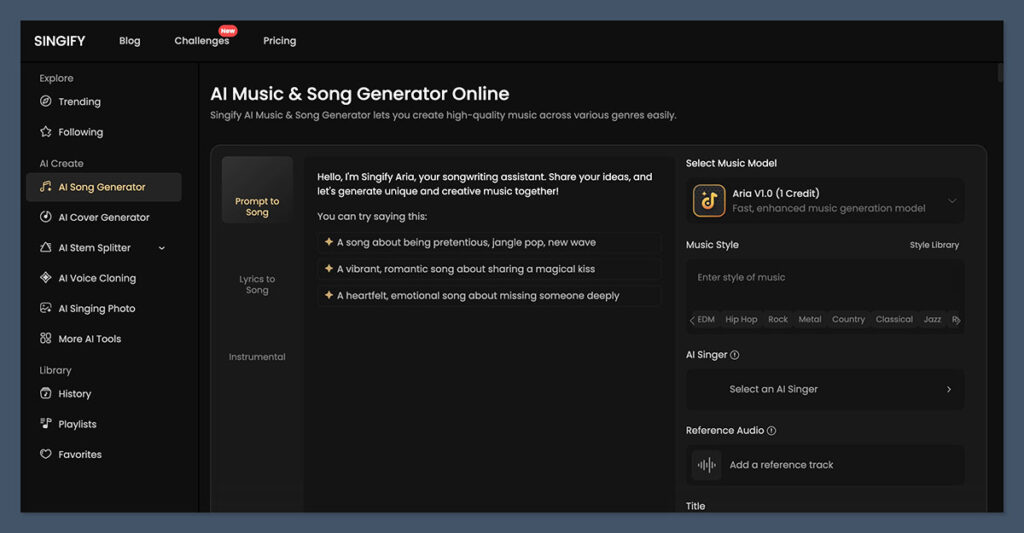Click the Reference Audio info icon

771,430
